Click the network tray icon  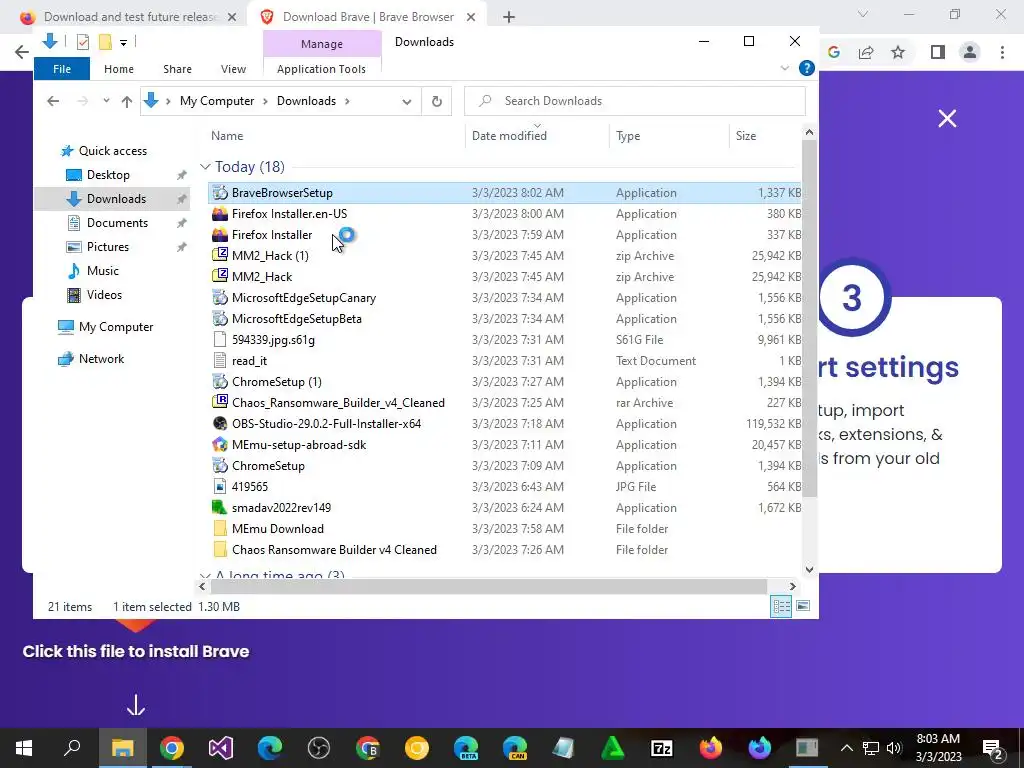click(871, 748)
